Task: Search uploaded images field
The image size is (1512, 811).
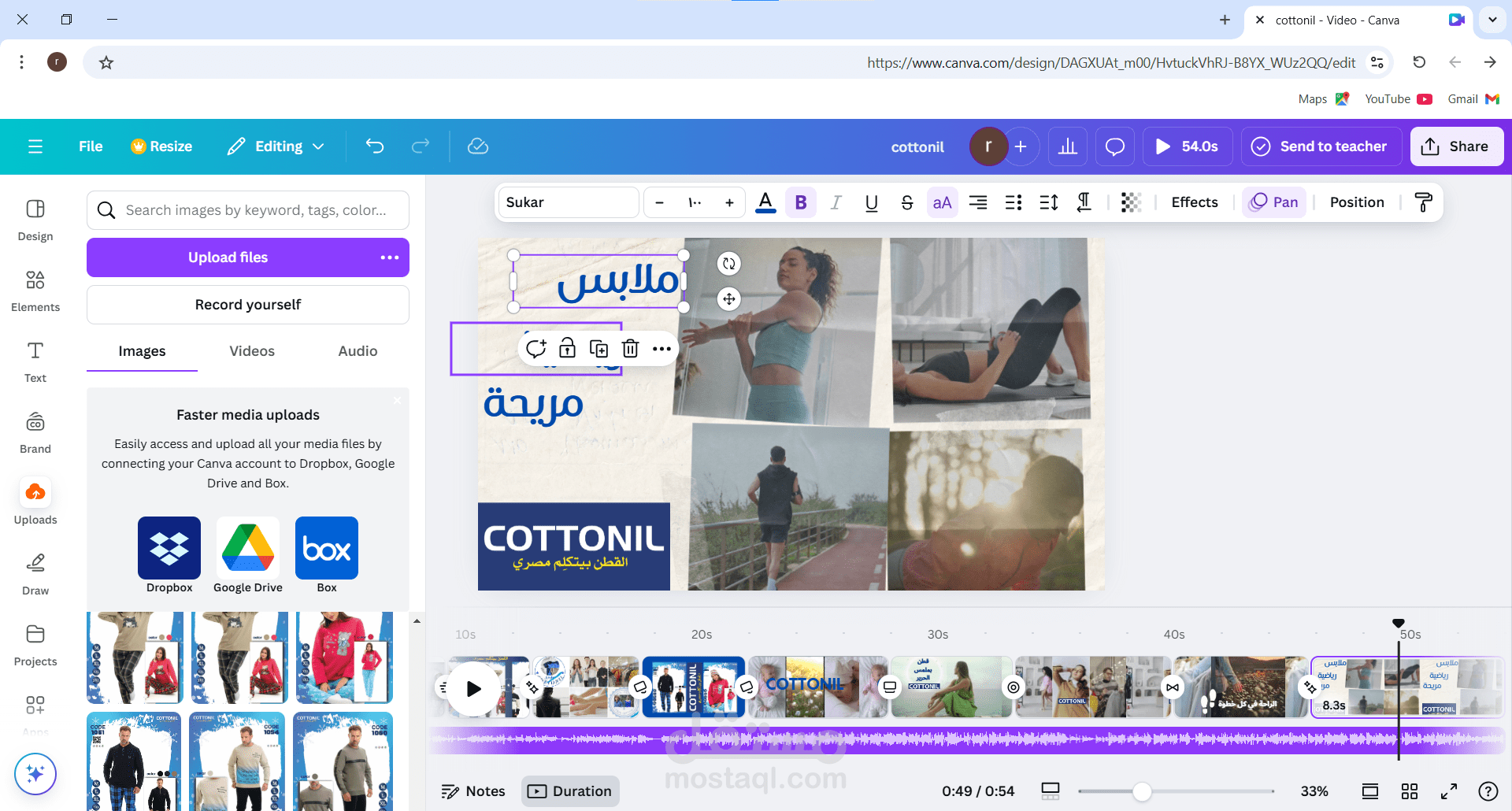Action: pyautogui.click(x=248, y=210)
